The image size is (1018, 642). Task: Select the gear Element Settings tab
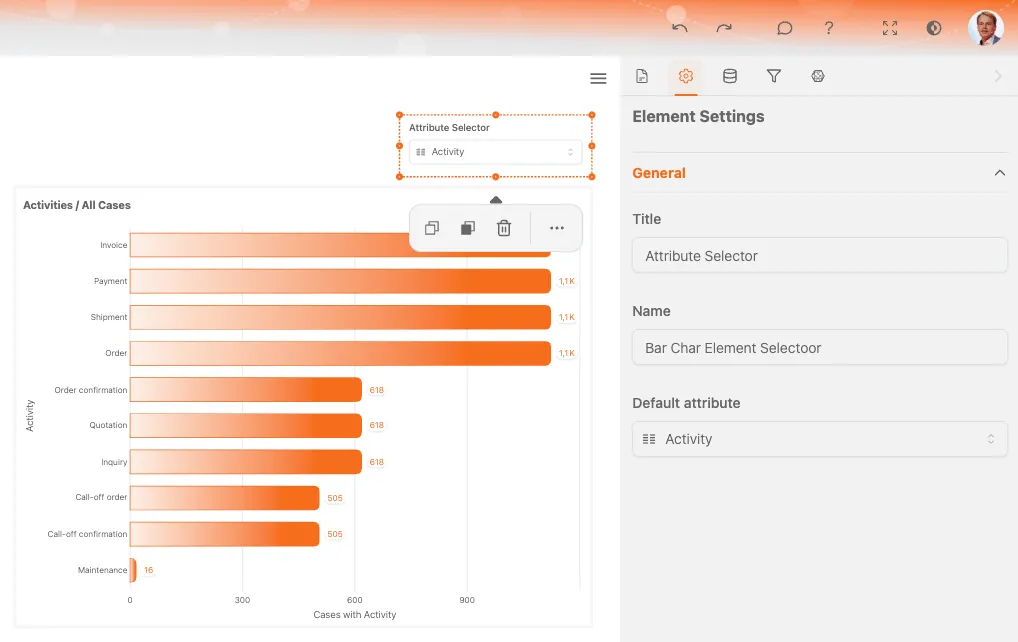pyautogui.click(x=686, y=76)
